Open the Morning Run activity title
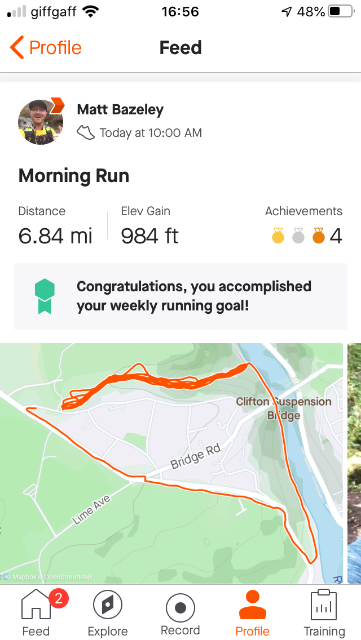The width and height of the screenshot is (361, 640). pyautogui.click(x=74, y=176)
